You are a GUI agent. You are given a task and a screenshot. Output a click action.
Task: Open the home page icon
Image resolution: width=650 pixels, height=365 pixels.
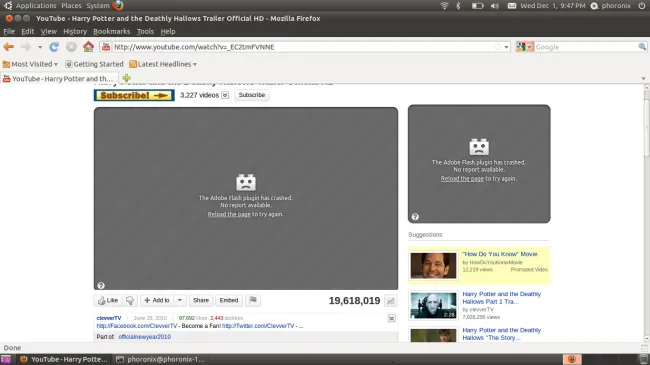[88, 46]
